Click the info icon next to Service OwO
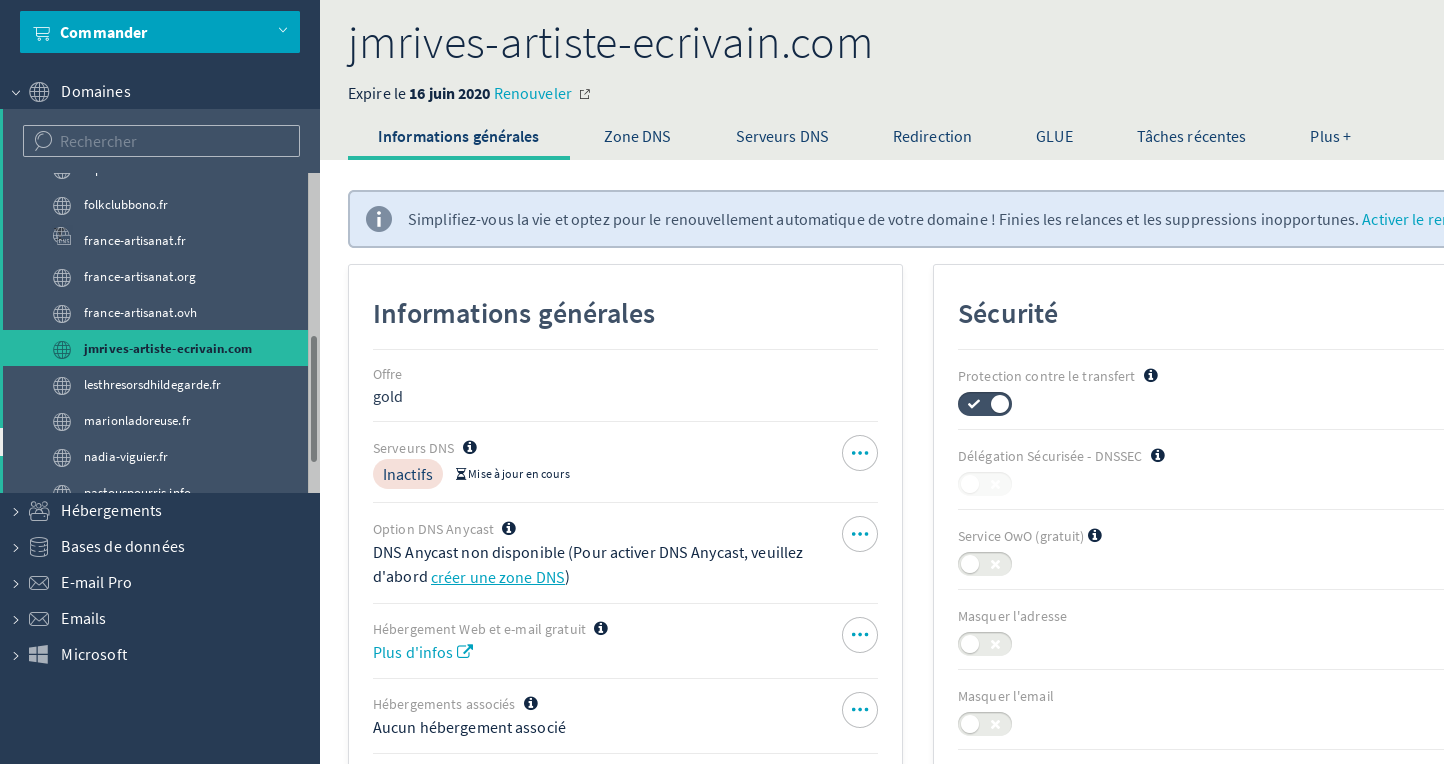This screenshot has width=1444, height=764. click(x=1095, y=535)
